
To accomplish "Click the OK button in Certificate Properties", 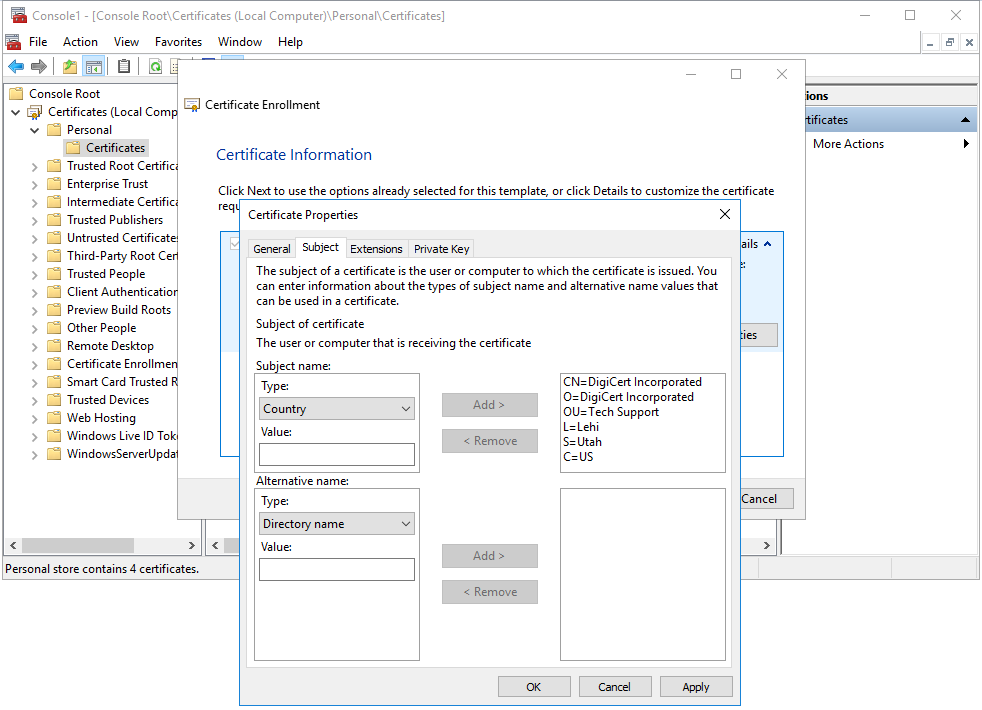I will click(533, 687).
